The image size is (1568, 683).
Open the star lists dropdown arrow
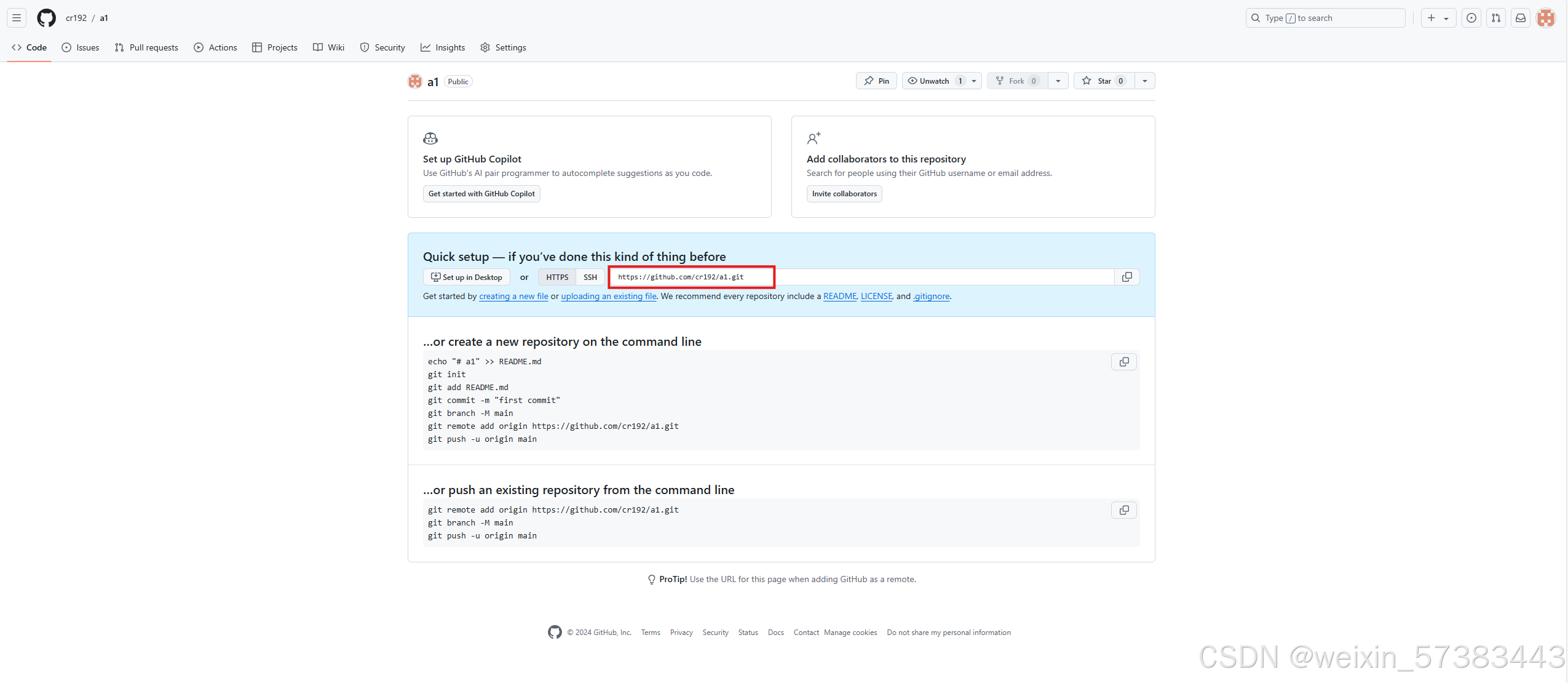[x=1144, y=81]
